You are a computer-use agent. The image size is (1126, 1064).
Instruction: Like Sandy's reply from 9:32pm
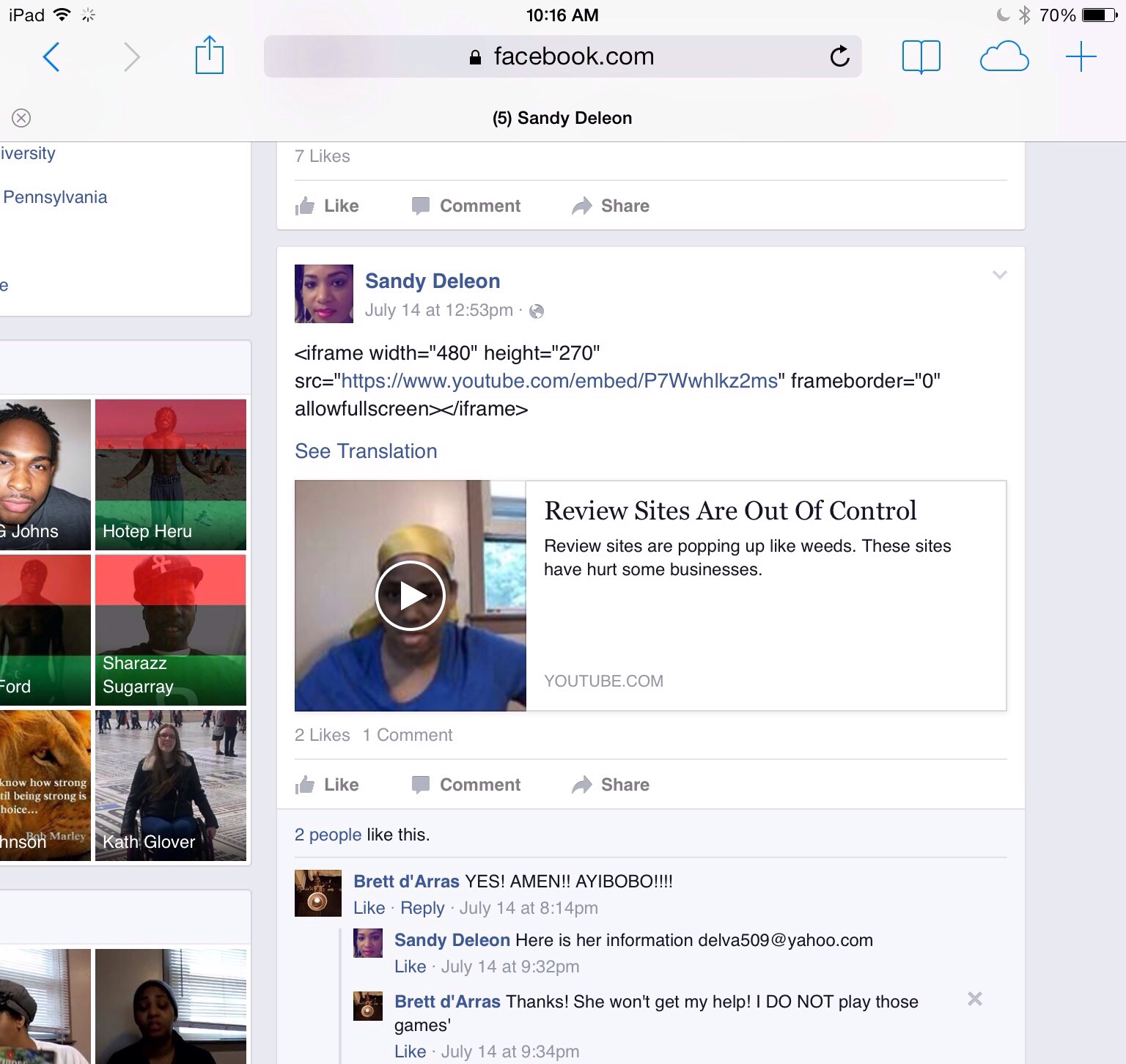(x=410, y=967)
